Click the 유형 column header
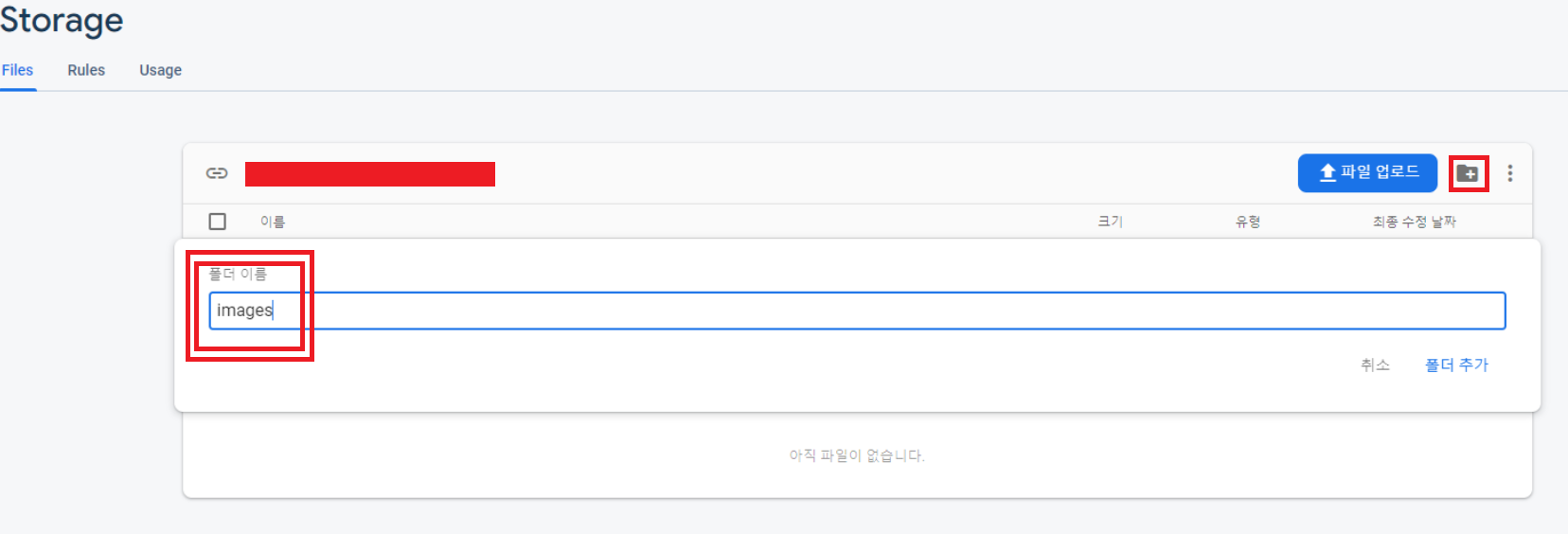 [x=1247, y=222]
